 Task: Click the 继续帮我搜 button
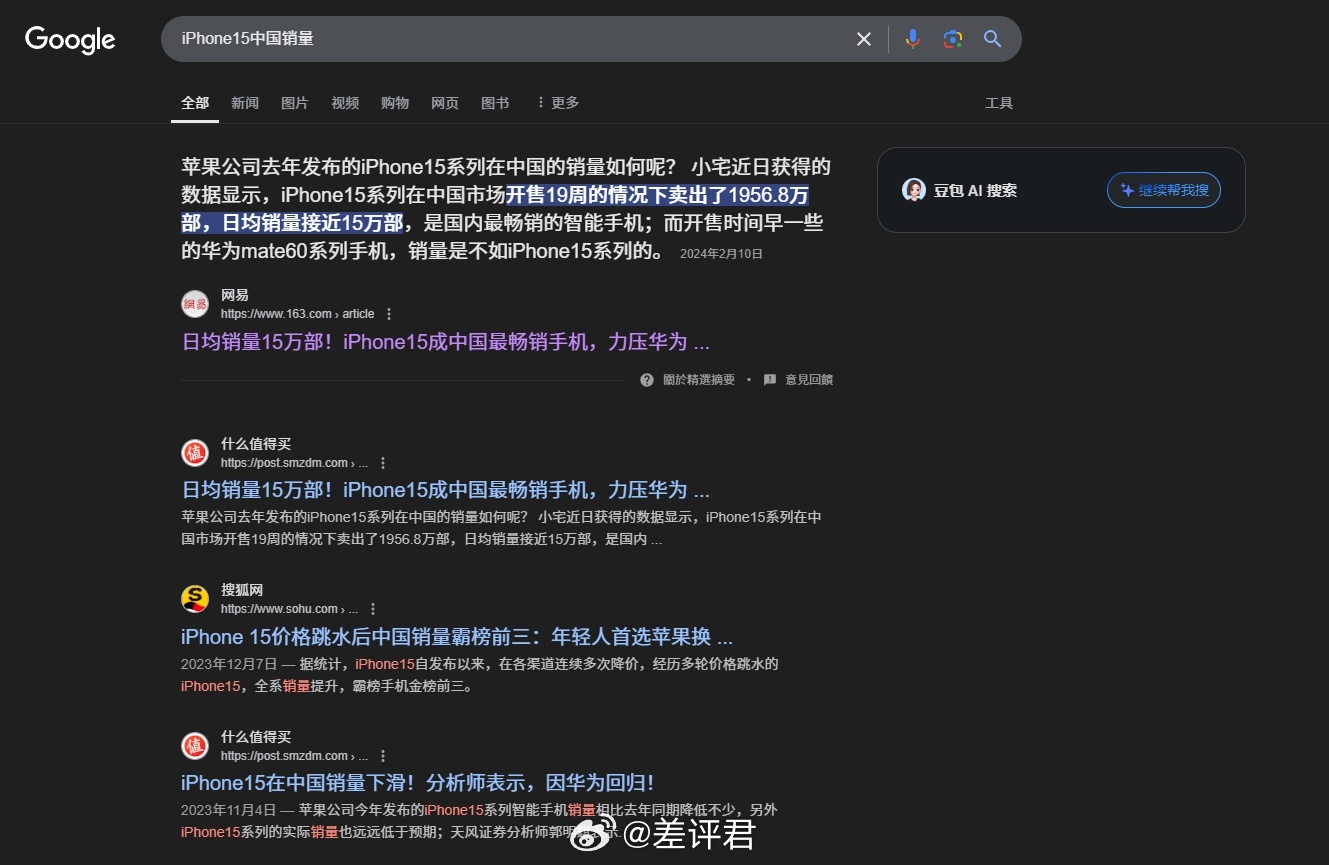tap(1164, 190)
